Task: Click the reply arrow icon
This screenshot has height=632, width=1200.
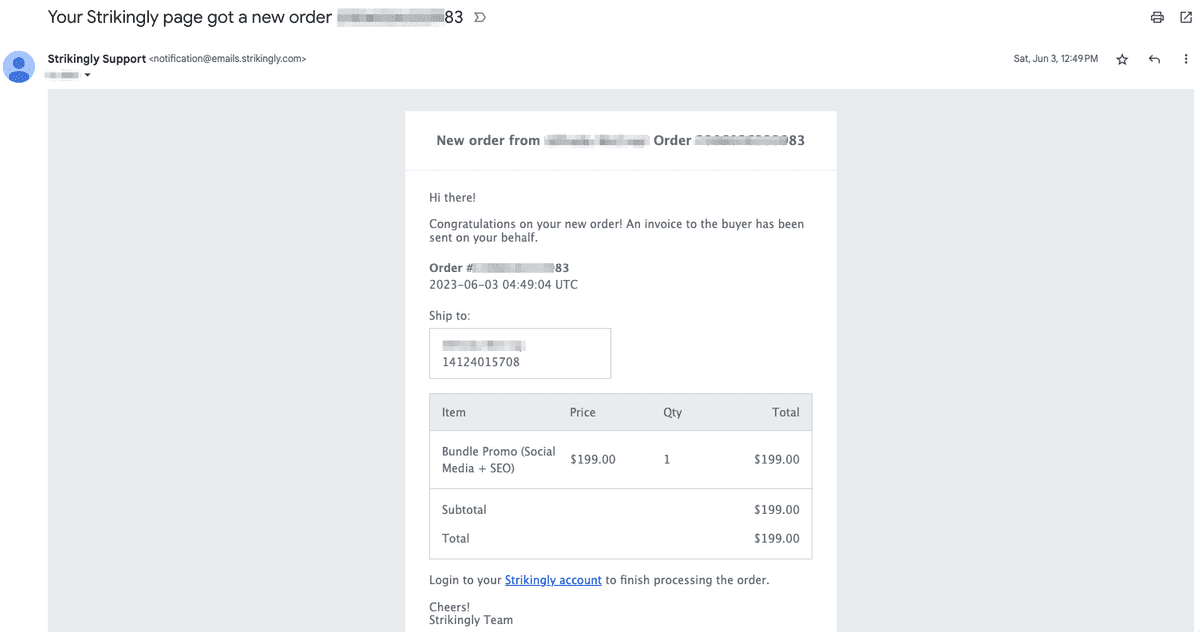Action: (x=1154, y=59)
